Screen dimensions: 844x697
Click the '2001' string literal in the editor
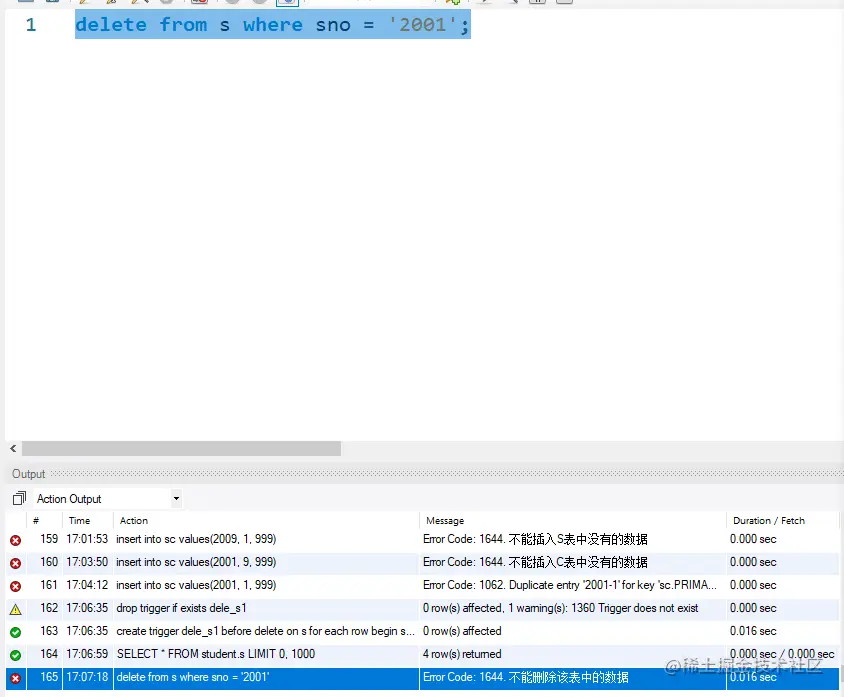click(x=423, y=25)
